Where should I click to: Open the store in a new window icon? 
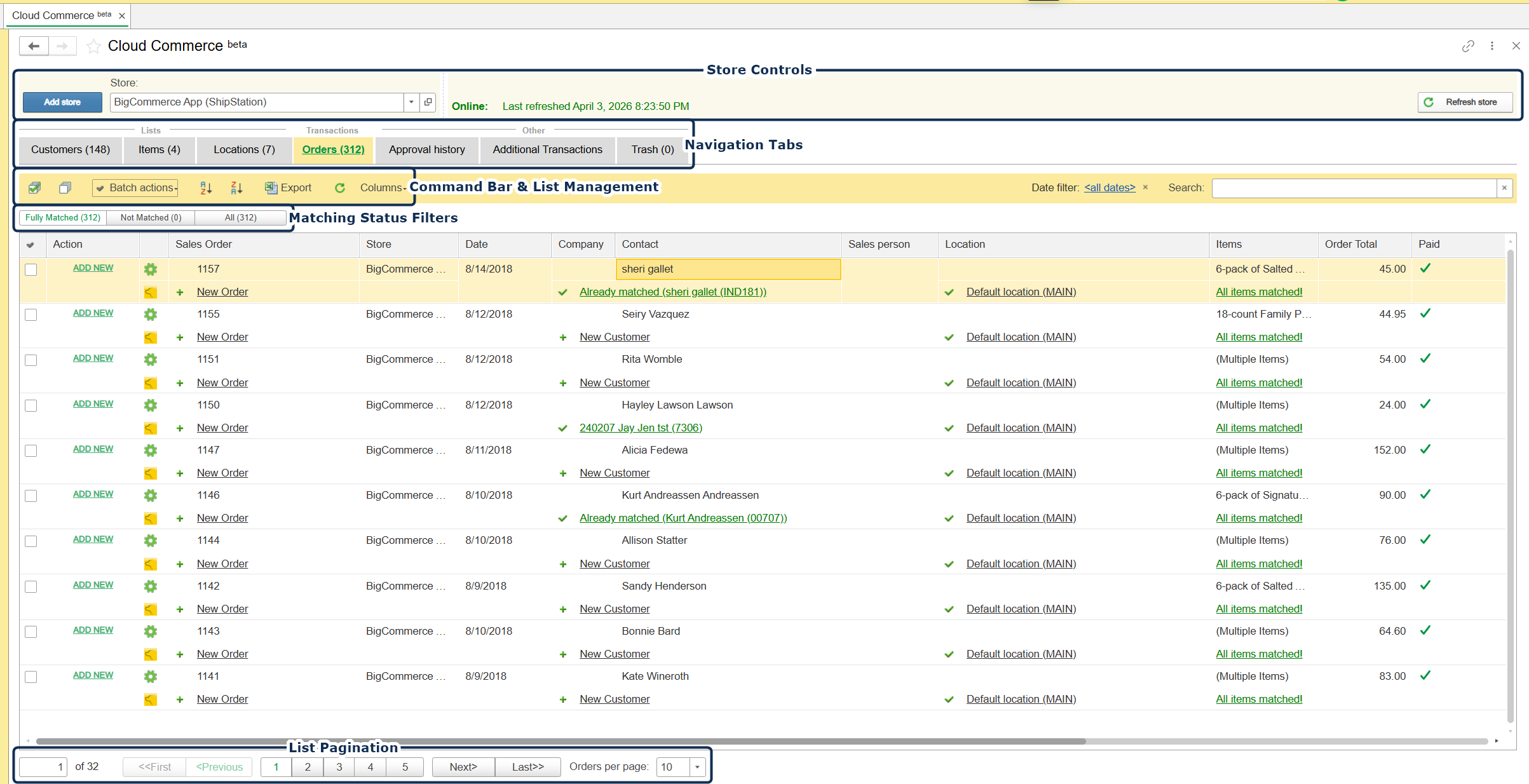click(428, 102)
